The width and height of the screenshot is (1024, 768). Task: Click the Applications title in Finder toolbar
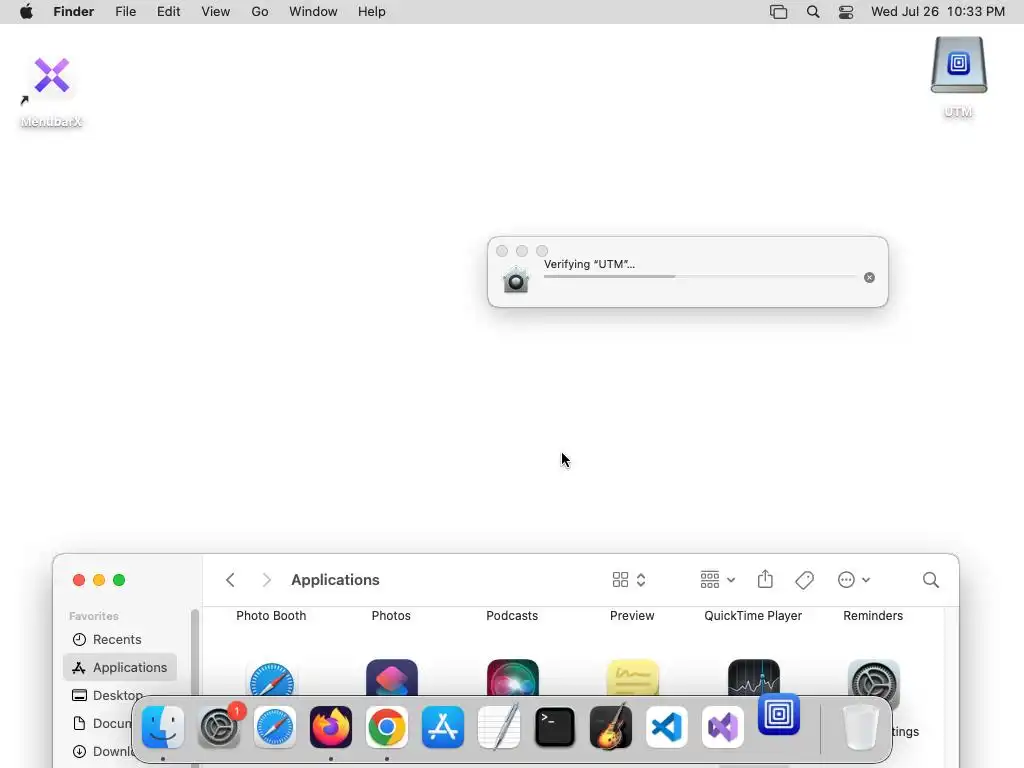click(335, 580)
